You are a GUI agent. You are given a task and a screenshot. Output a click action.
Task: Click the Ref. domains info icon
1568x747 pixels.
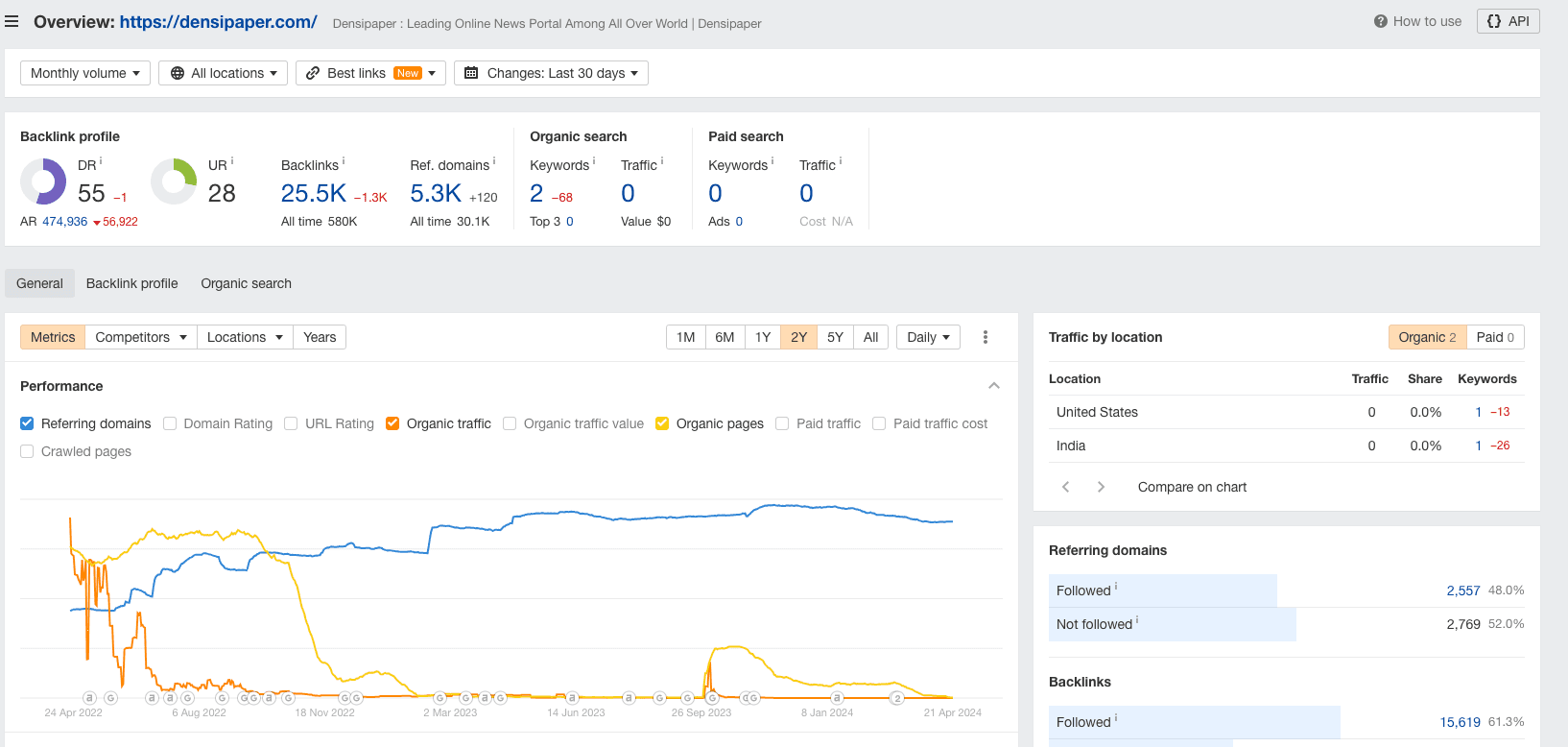494,161
